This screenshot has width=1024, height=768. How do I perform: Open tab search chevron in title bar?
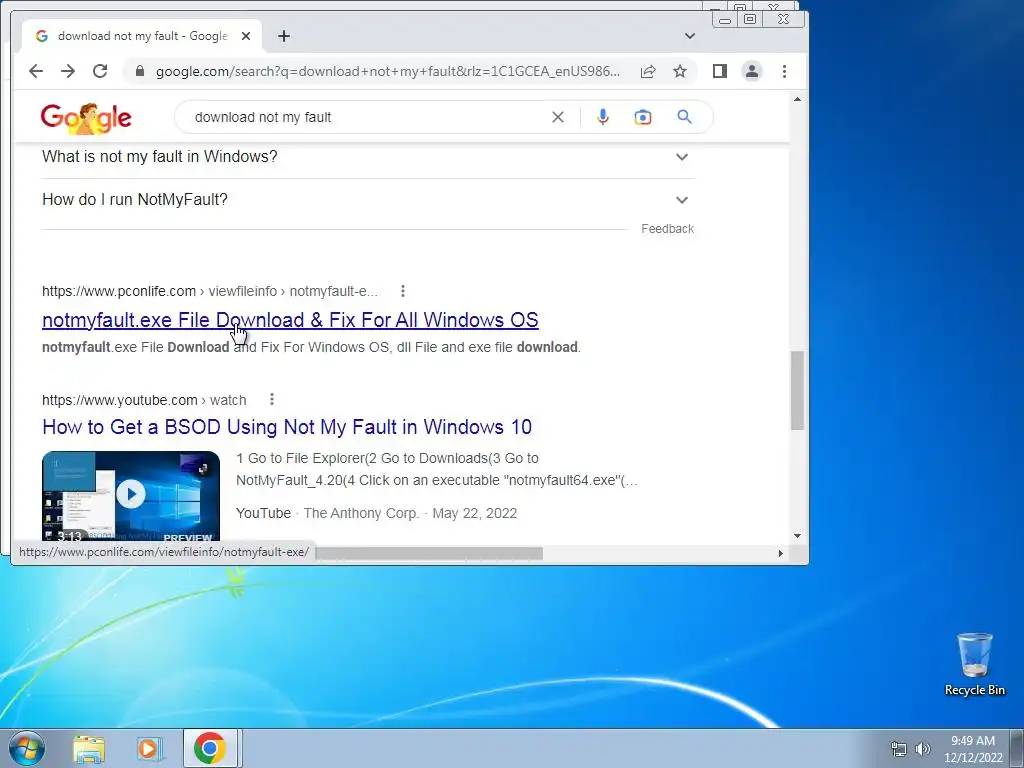690,36
